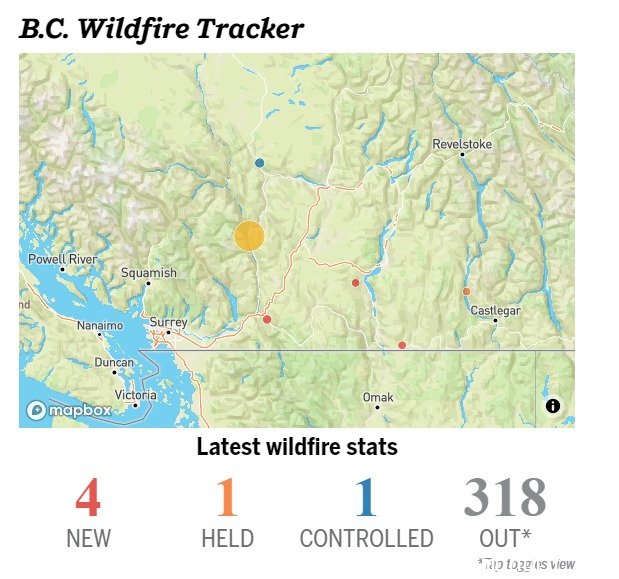Click the B.C. Wildfire Tracker title
The width and height of the screenshot is (619, 579).
click(161, 29)
